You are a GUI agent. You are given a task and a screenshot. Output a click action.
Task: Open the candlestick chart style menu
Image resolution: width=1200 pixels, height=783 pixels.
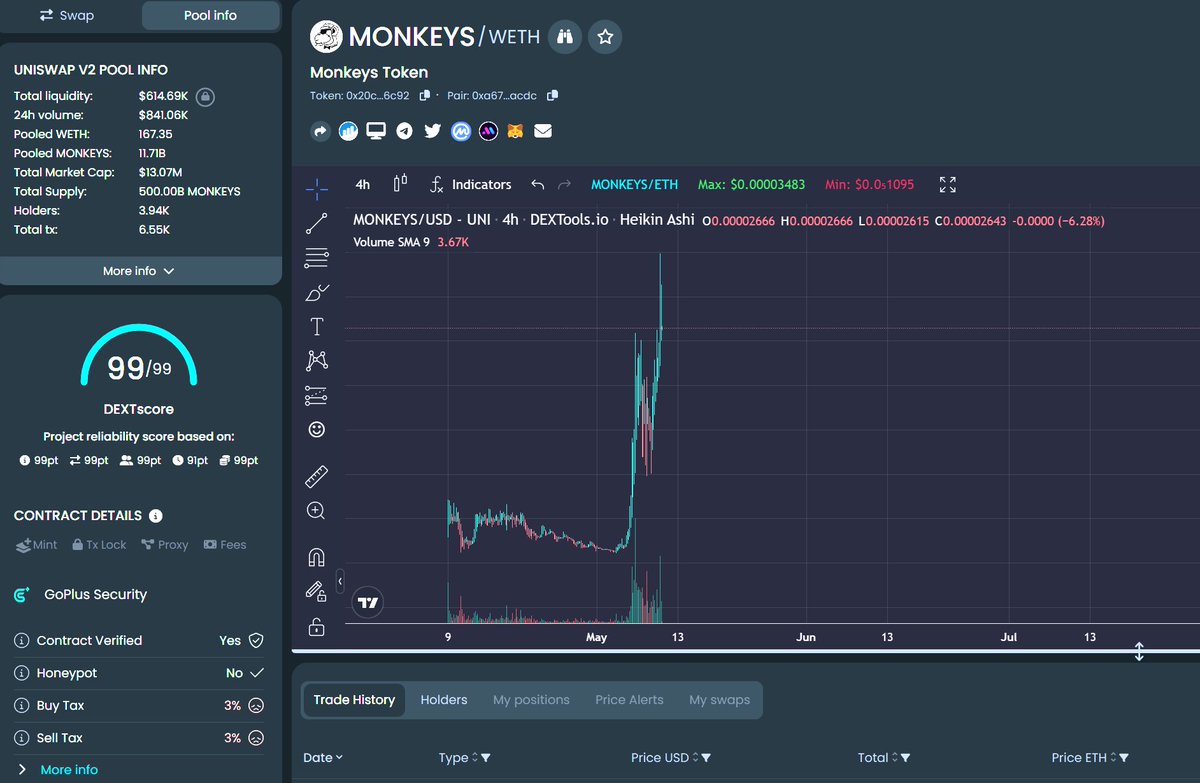coord(401,184)
